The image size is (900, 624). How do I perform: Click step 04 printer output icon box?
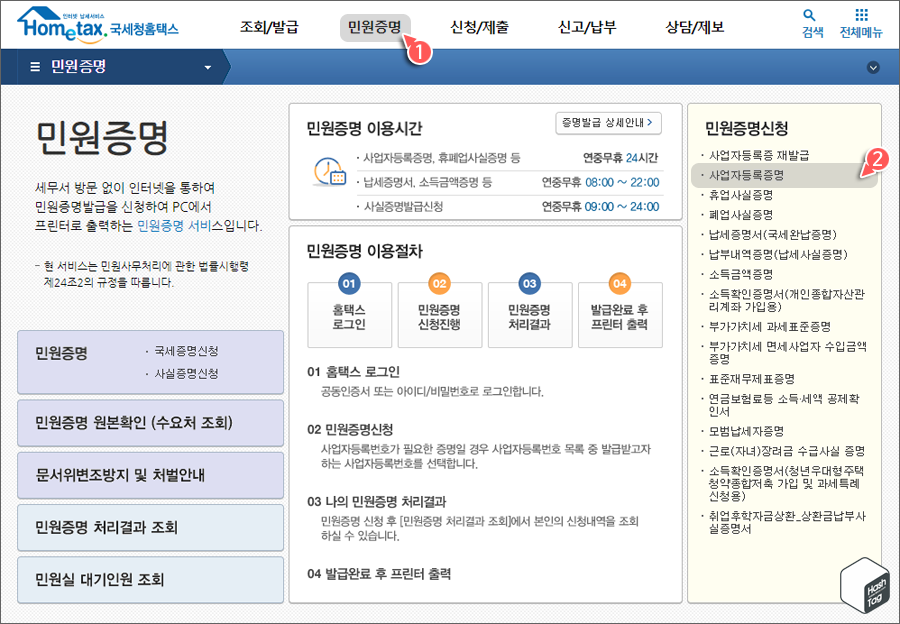[x=619, y=314]
